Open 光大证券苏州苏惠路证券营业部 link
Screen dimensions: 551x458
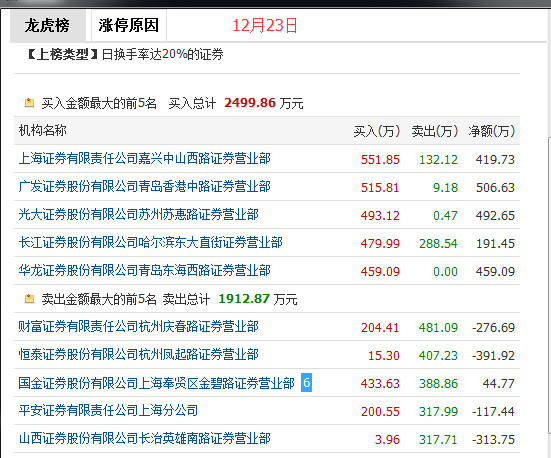pos(138,214)
